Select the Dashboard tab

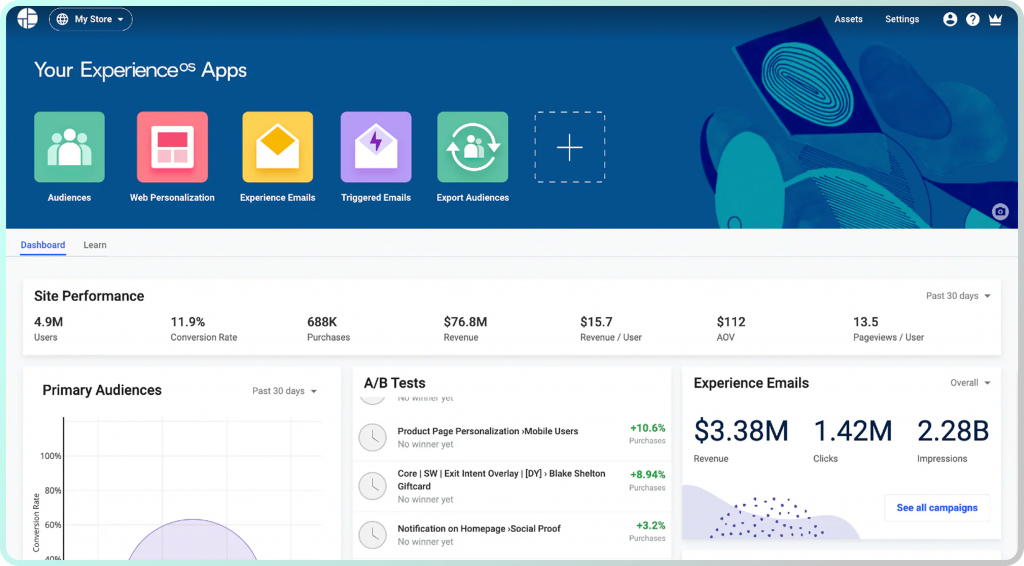[43, 245]
